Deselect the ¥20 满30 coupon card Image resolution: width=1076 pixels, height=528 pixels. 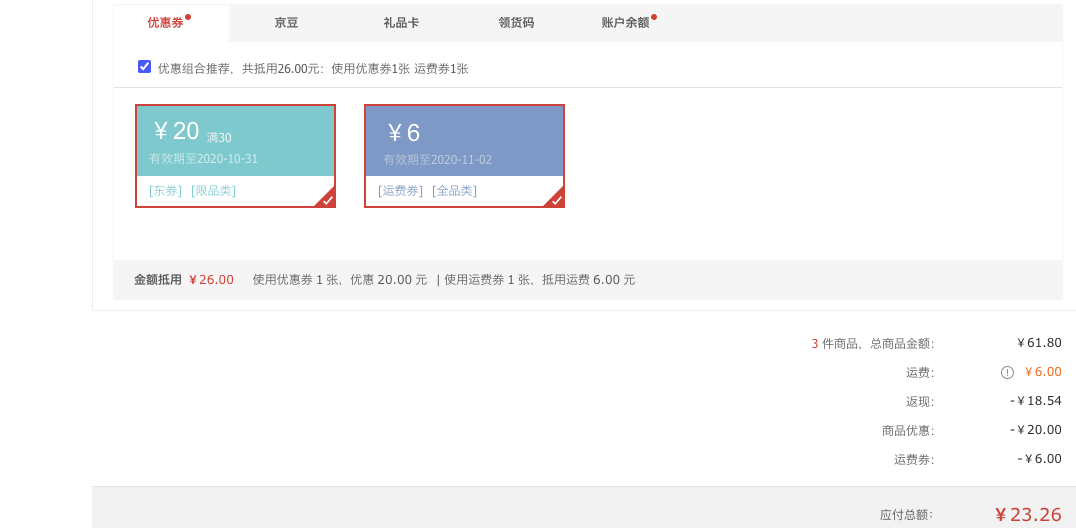[235, 156]
